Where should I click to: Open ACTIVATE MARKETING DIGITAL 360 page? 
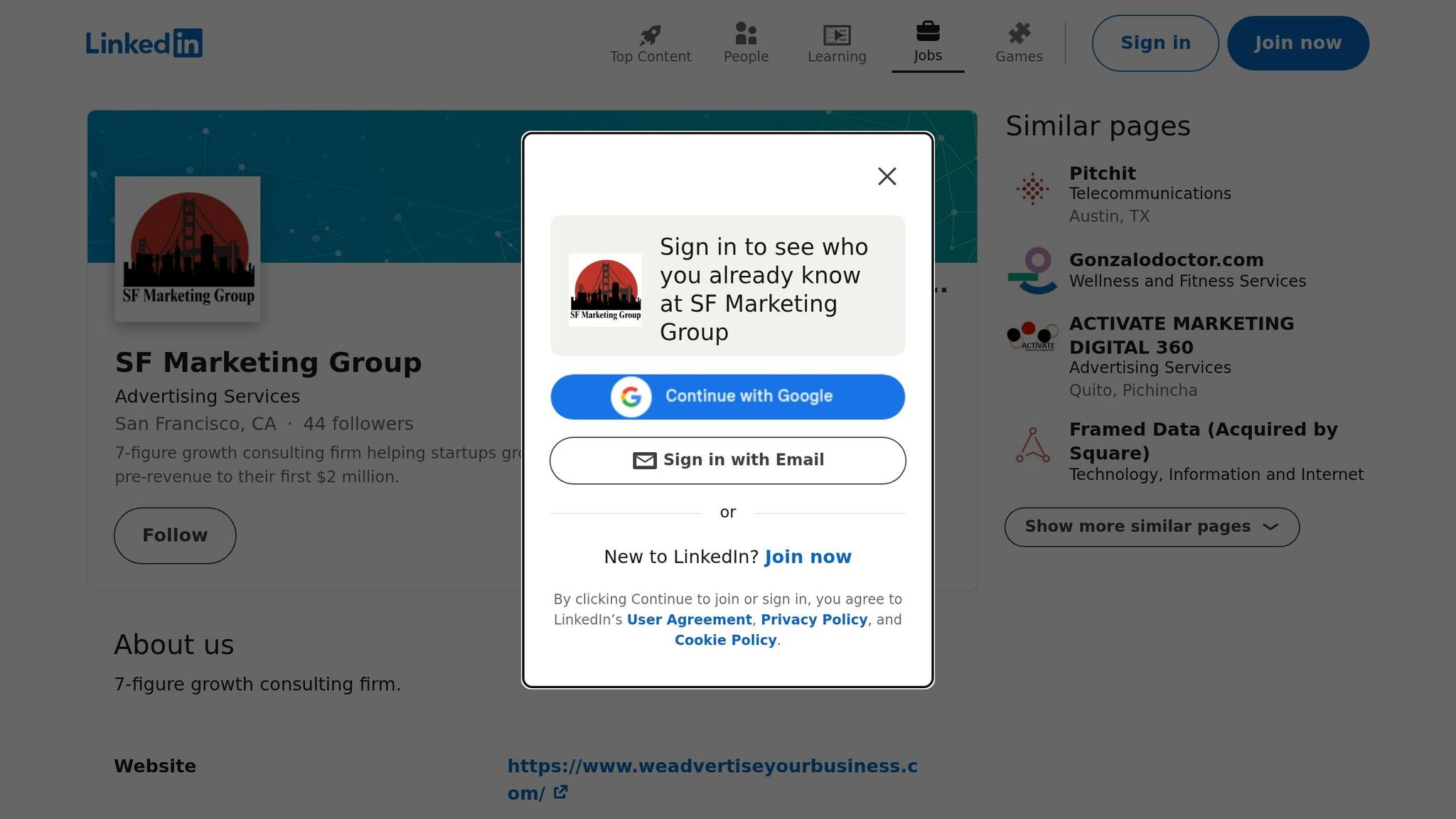click(1182, 336)
